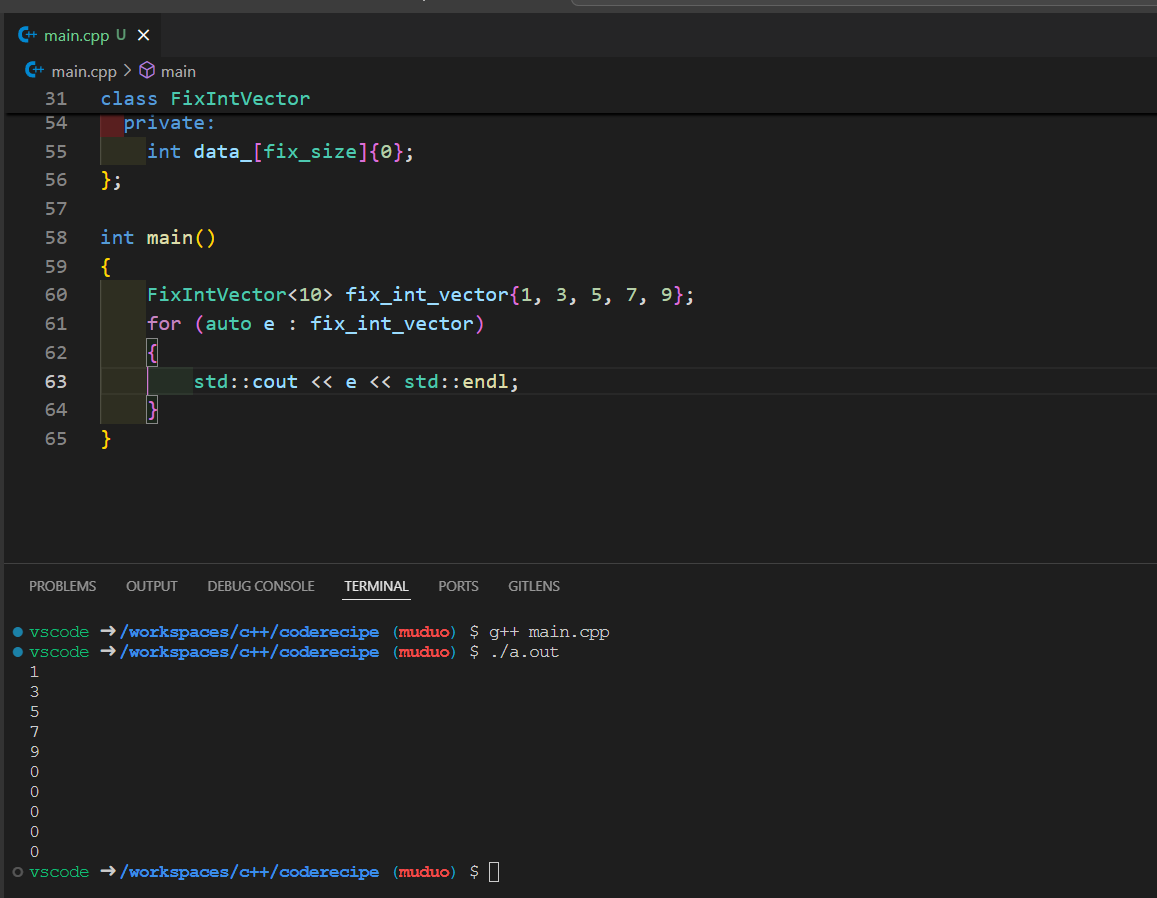Click the cube symbol icon in breadcrumb
This screenshot has width=1157, height=898.
tap(148, 70)
